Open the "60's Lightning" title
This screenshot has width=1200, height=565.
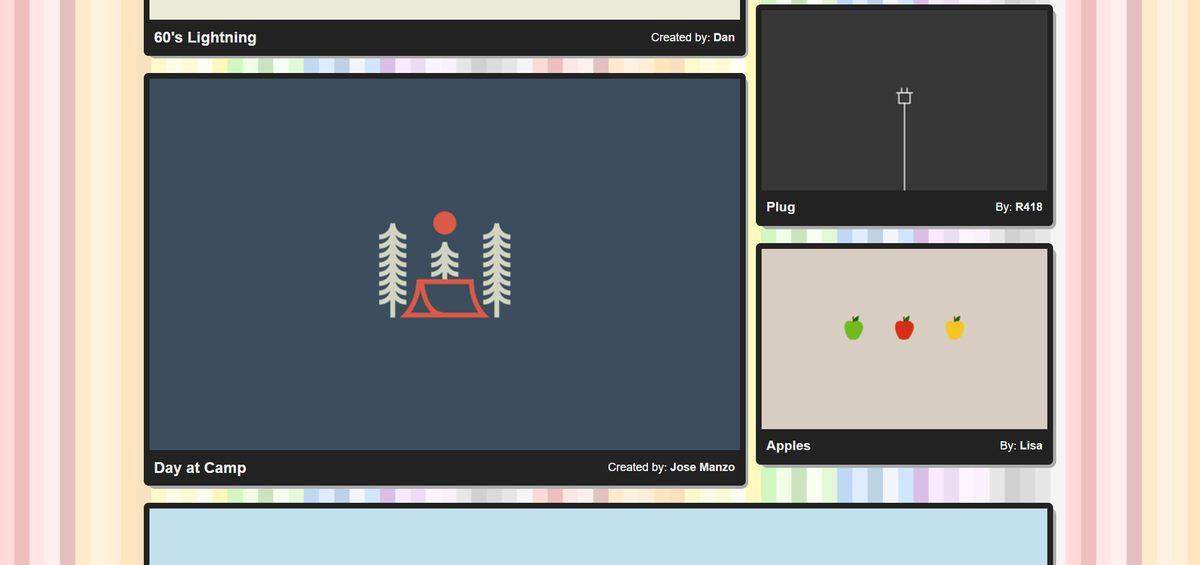[205, 38]
